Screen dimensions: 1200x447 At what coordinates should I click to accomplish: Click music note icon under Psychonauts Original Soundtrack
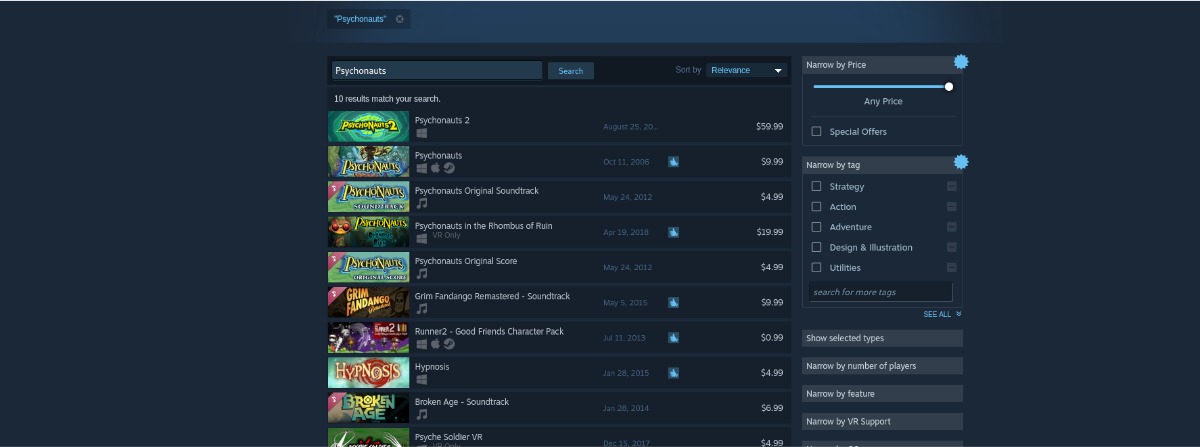pyautogui.click(x=422, y=203)
